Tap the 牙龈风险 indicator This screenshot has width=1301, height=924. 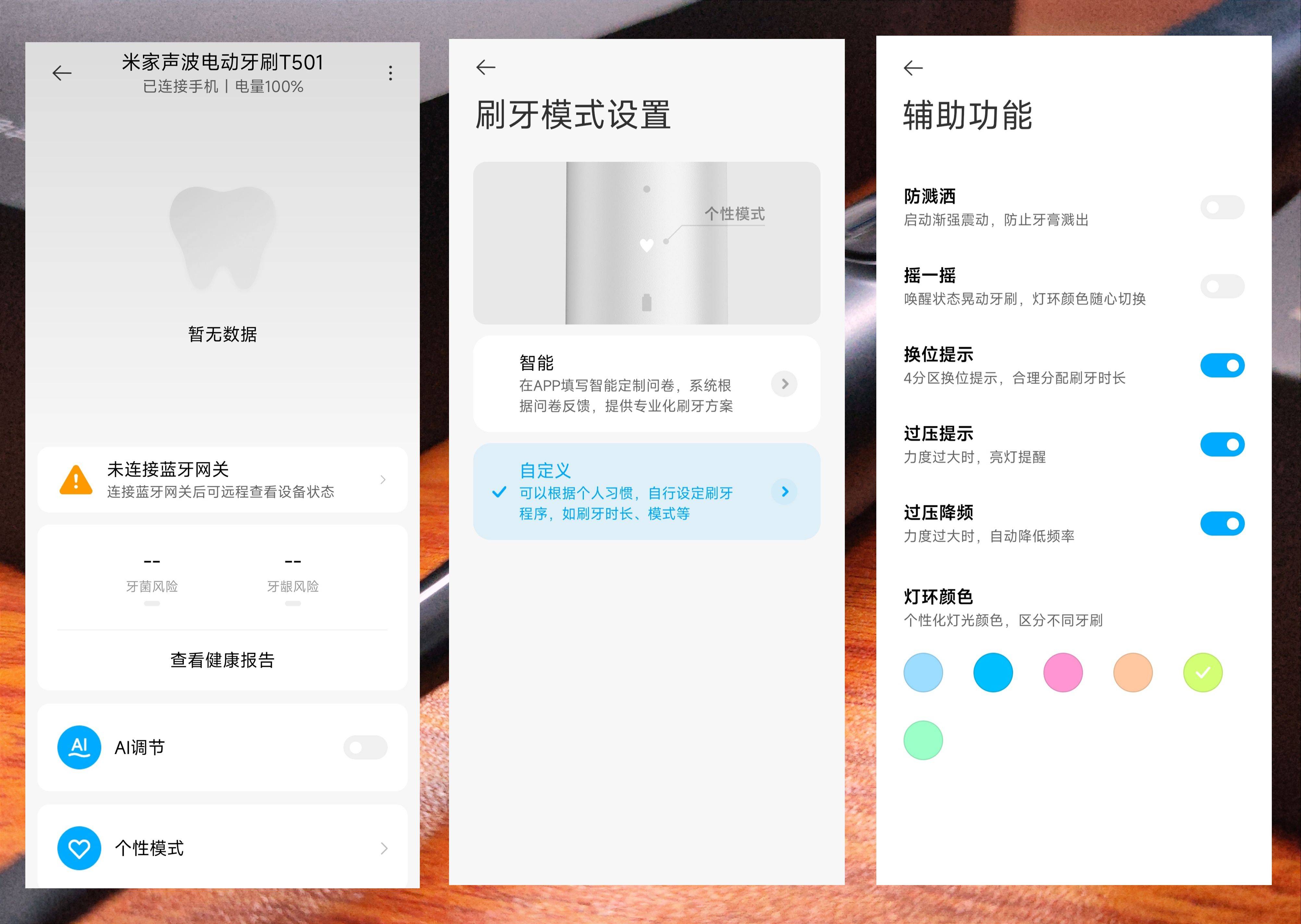pyautogui.click(x=293, y=581)
